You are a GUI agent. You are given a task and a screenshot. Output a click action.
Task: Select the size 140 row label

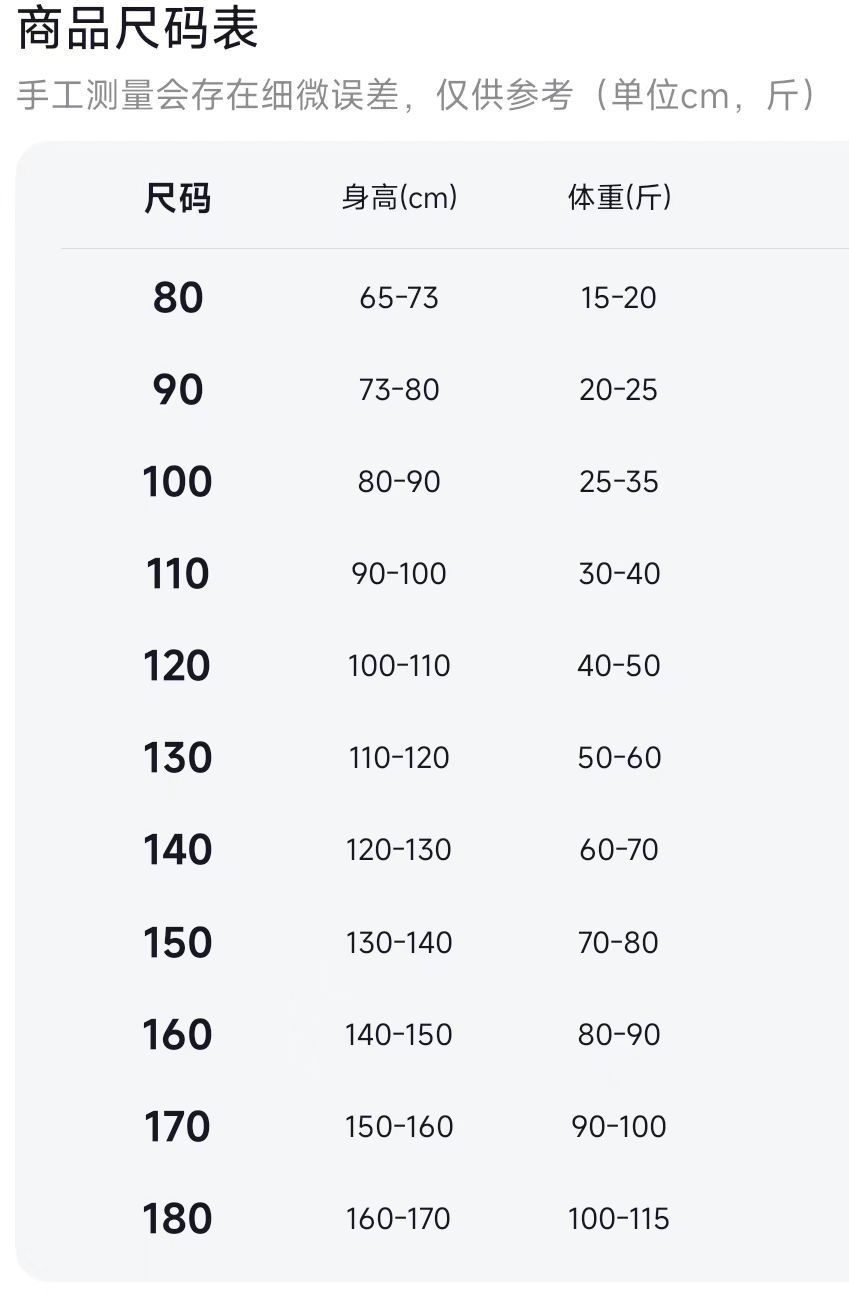tap(178, 850)
